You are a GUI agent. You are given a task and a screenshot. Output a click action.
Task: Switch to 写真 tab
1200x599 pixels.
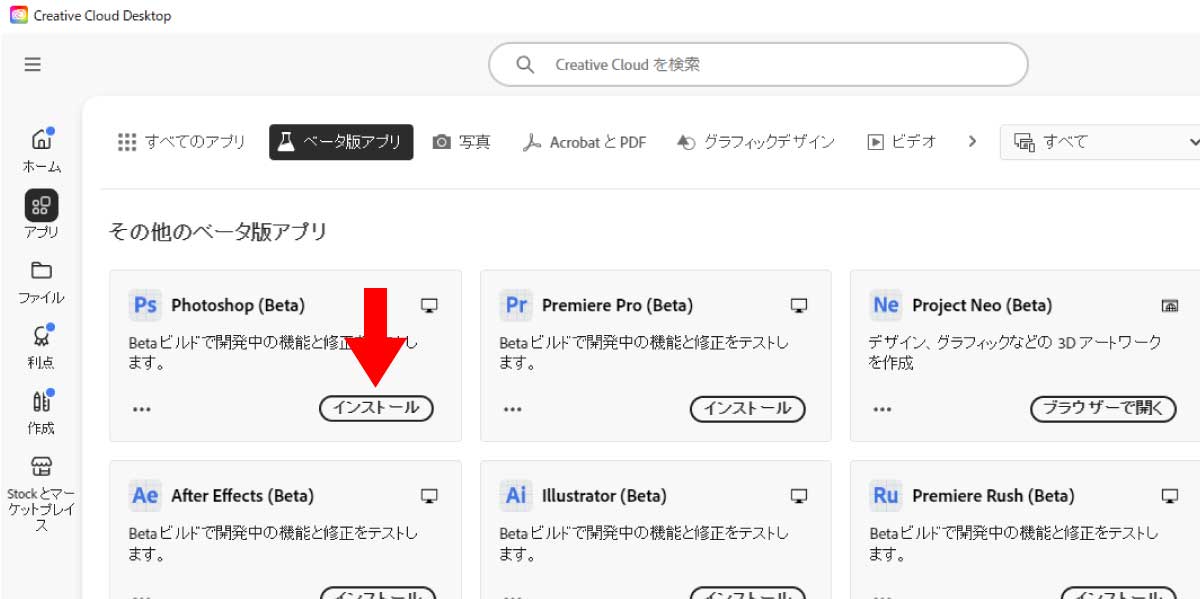click(462, 142)
